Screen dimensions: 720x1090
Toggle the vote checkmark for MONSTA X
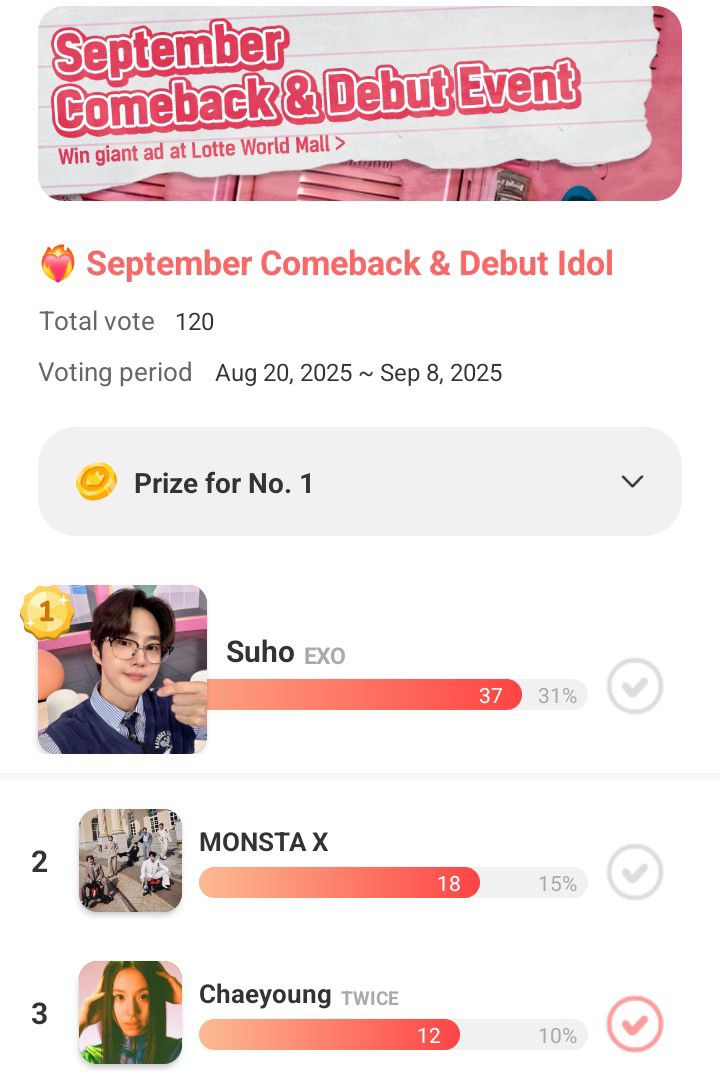point(635,872)
